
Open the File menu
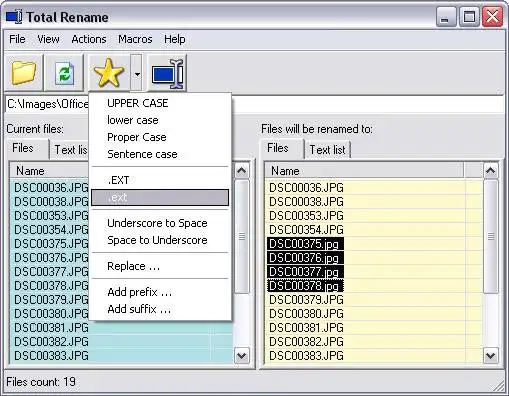click(x=17, y=39)
